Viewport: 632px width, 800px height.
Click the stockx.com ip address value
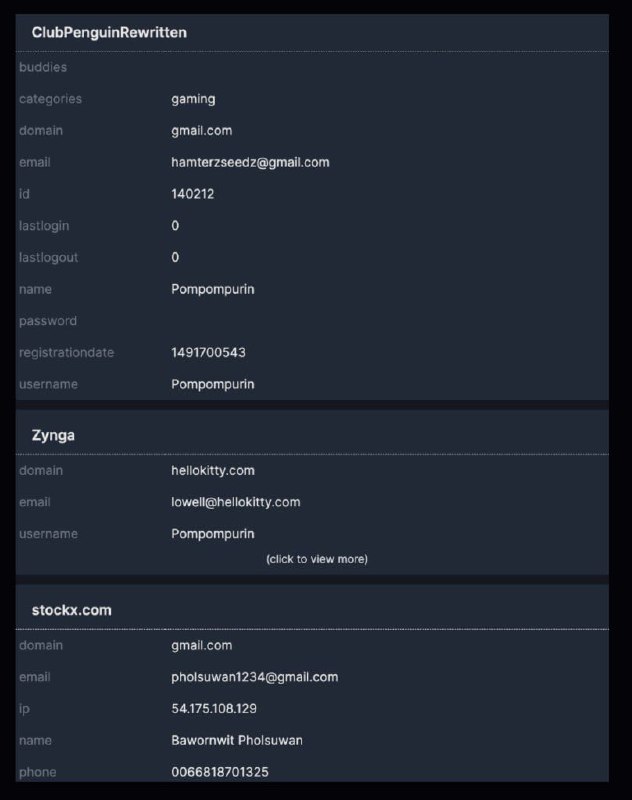point(214,709)
